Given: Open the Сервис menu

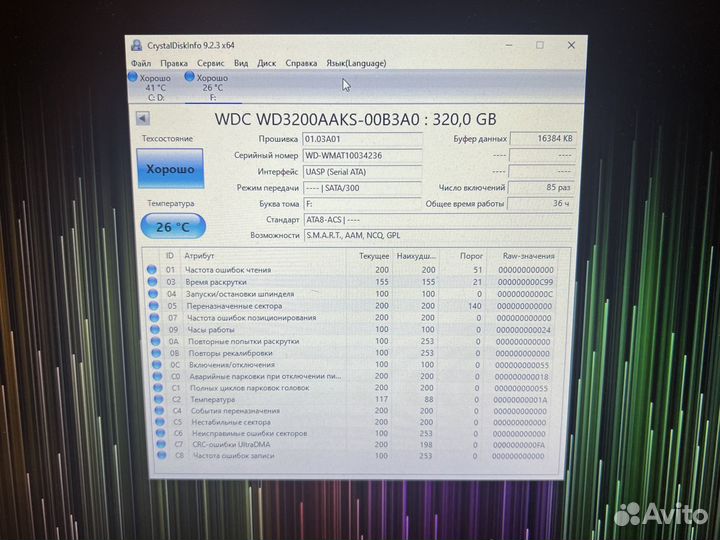Looking at the screenshot, I should coord(210,63).
